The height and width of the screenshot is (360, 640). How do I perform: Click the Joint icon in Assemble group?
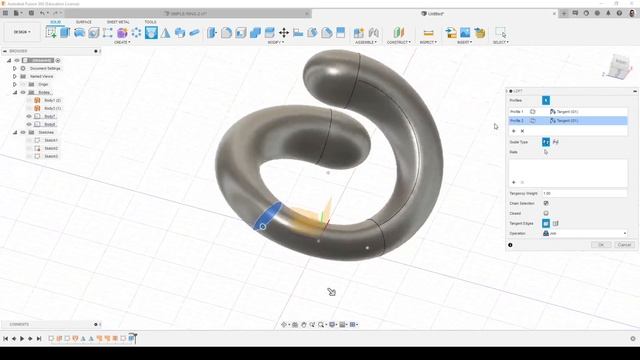coord(373,33)
